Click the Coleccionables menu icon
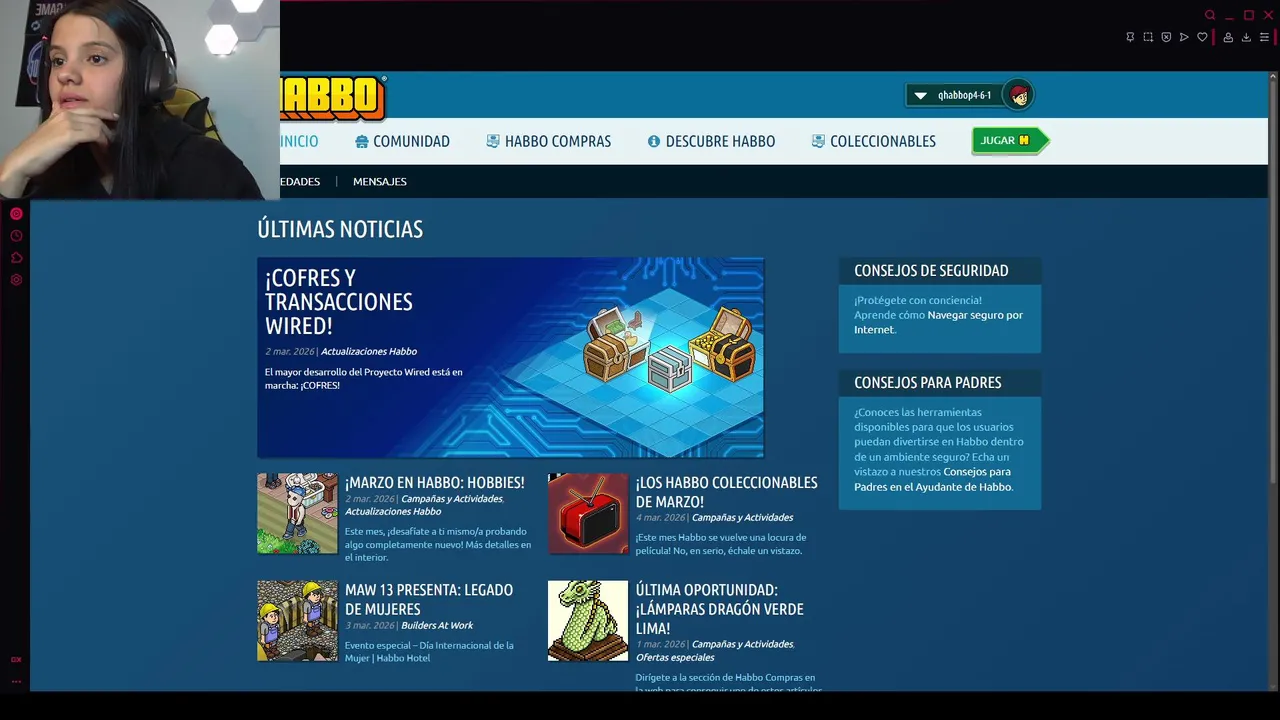Screen dimensions: 1280x720 (x=818, y=141)
